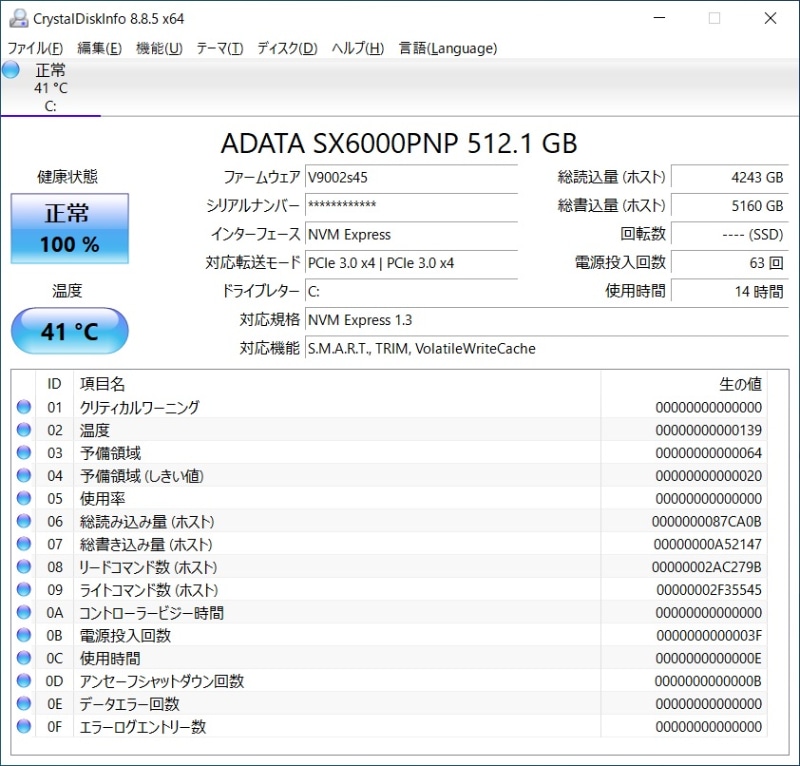The height and width of the screenshot is (766, 800).
Task: Click the 41°C temperature badge
Action: (68, 331)
